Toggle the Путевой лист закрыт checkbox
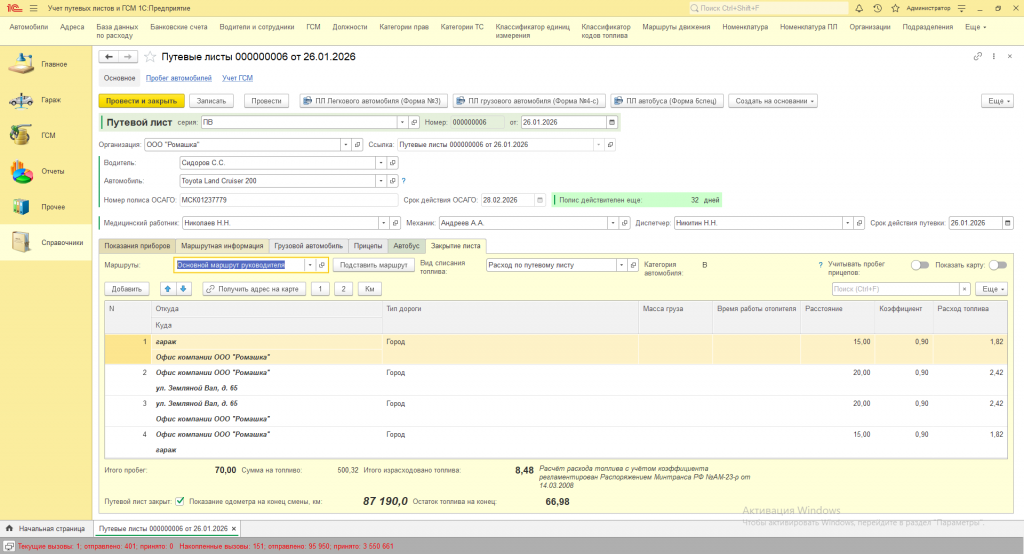Image resolution: width=1024 pixels, height=554 pixels. click(180, 501)
